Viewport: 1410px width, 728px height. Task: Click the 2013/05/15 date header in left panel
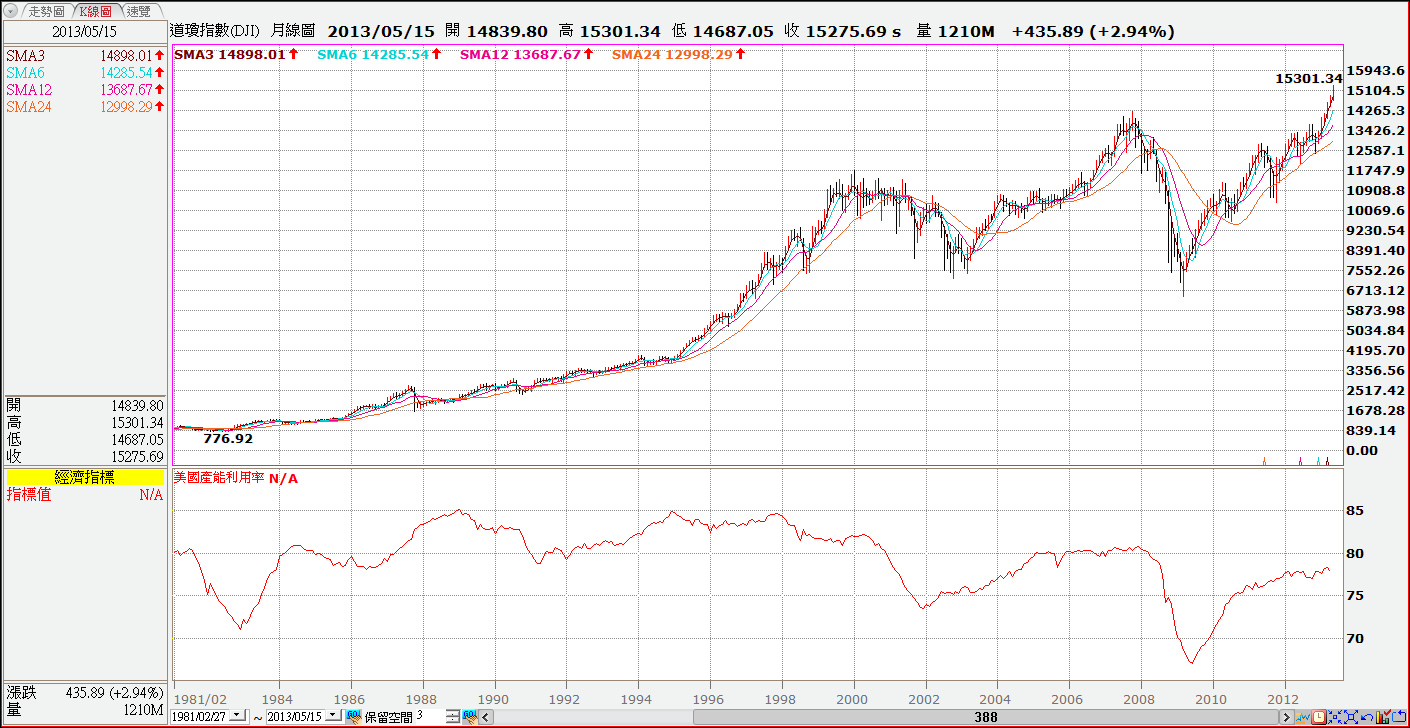click(84, 30)
